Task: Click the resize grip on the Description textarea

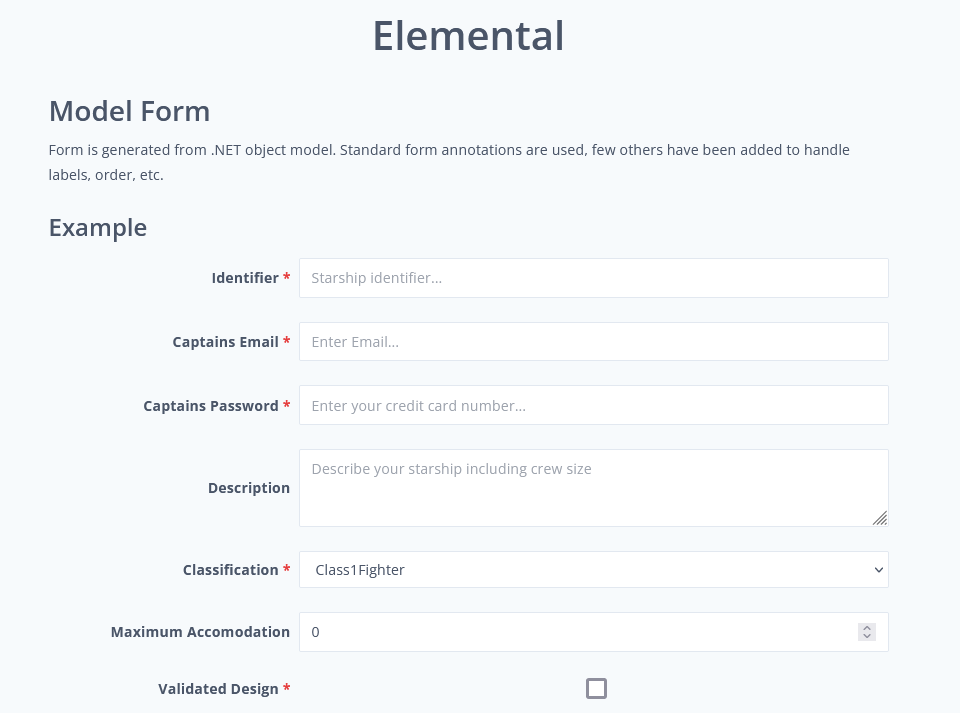Action: click(881, 518)
